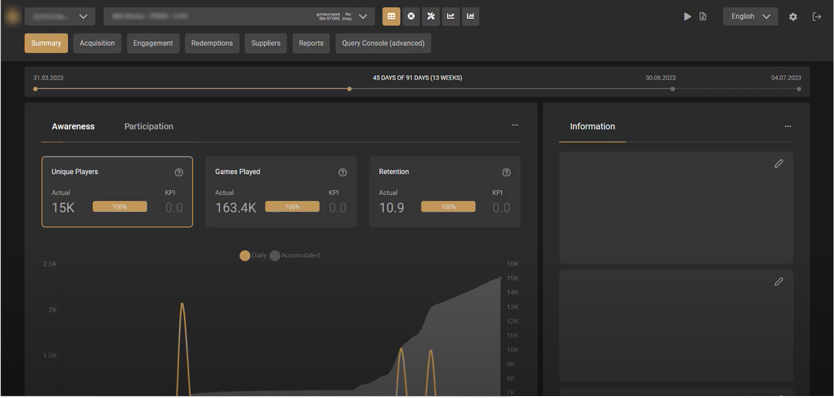The height and width of the screenshot is (398, 834).
Task: Click help icon on Retention card
Action: point(506,172)
